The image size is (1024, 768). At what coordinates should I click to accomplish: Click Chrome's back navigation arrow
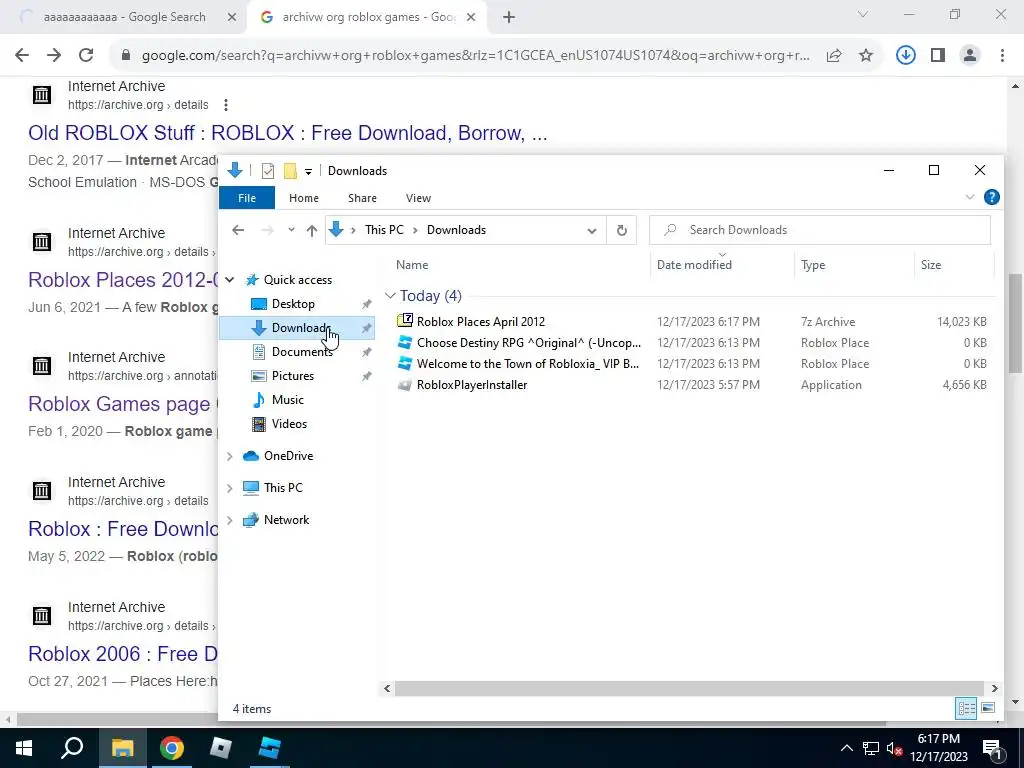(x=22, y=56)
